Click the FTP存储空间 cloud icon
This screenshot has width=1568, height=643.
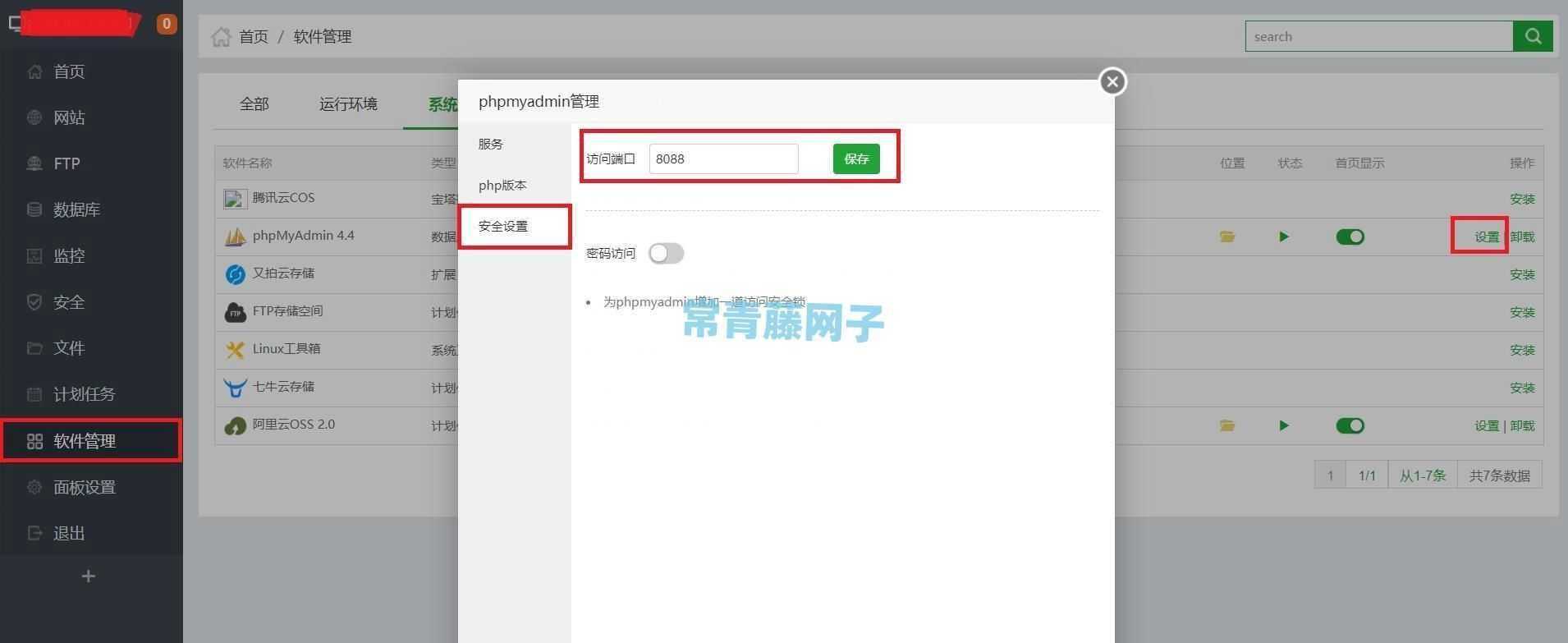coord(235,312)
